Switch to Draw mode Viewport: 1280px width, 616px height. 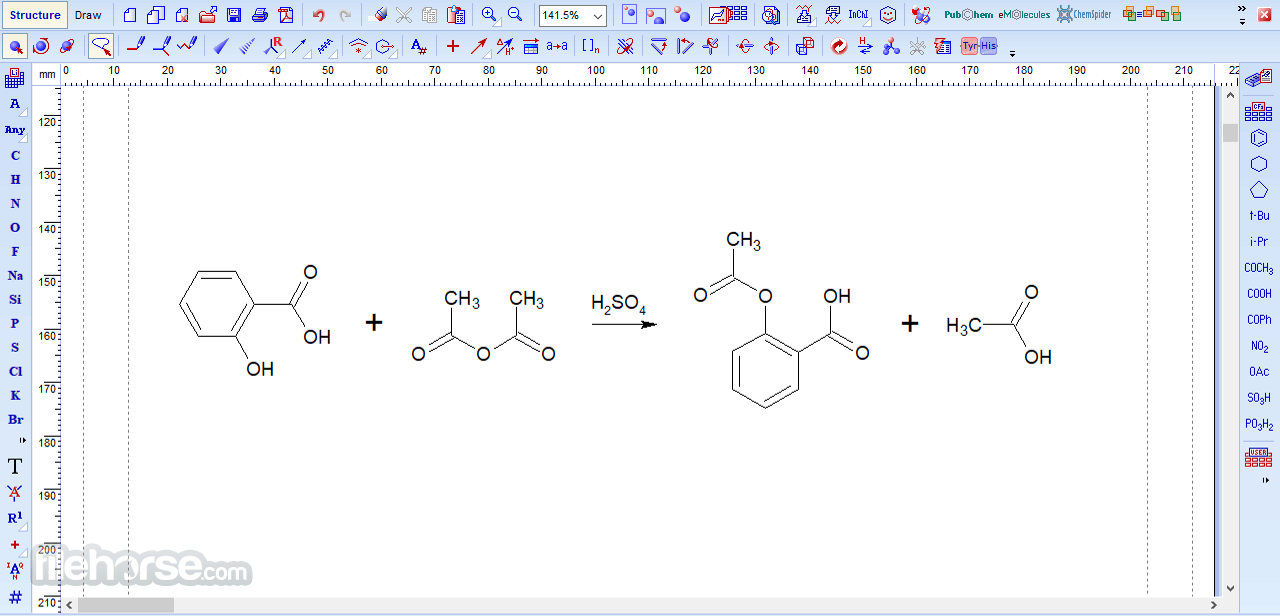[x=88, y=15]
